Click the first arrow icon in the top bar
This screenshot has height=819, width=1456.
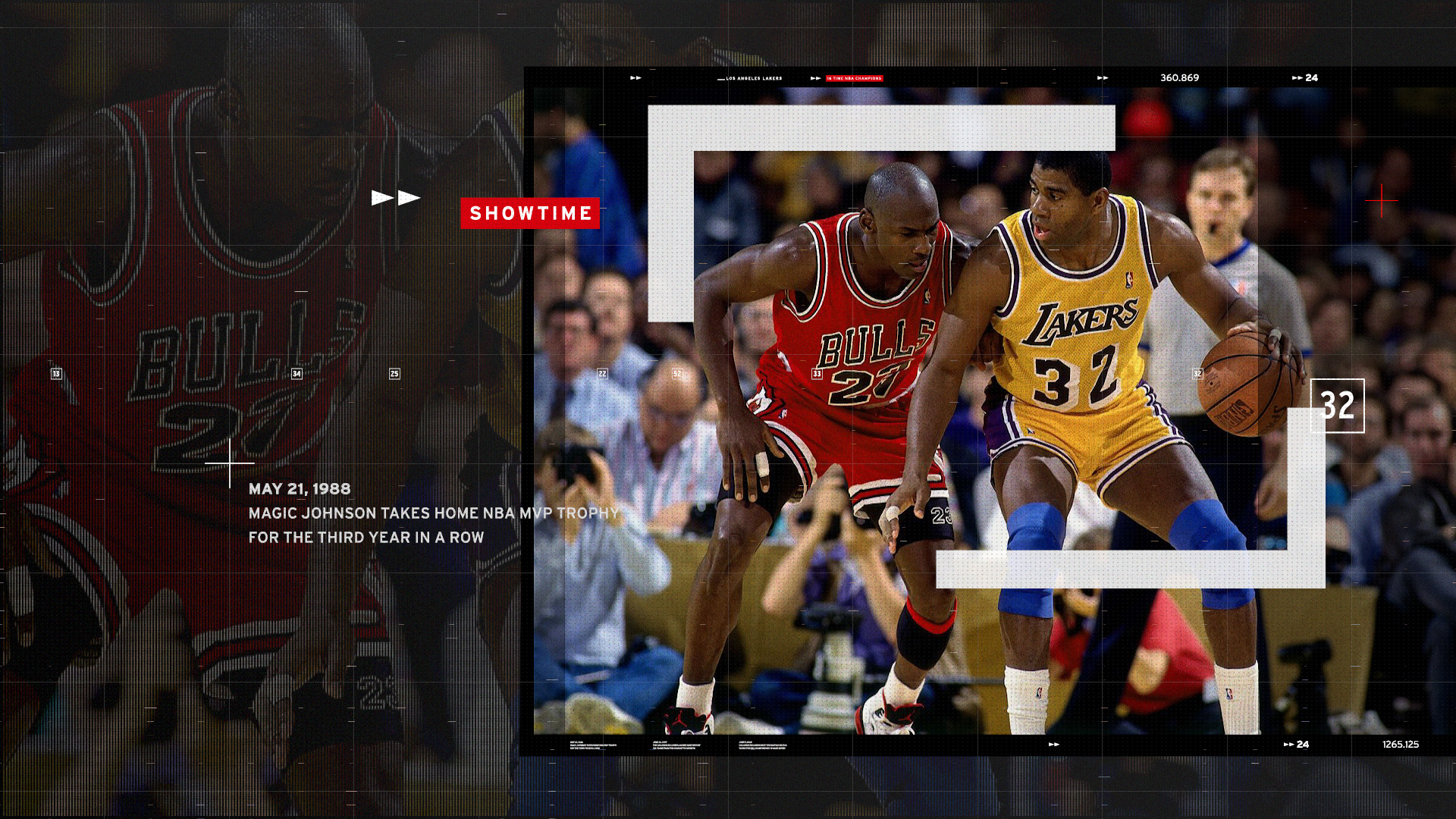tap(635, 77)
